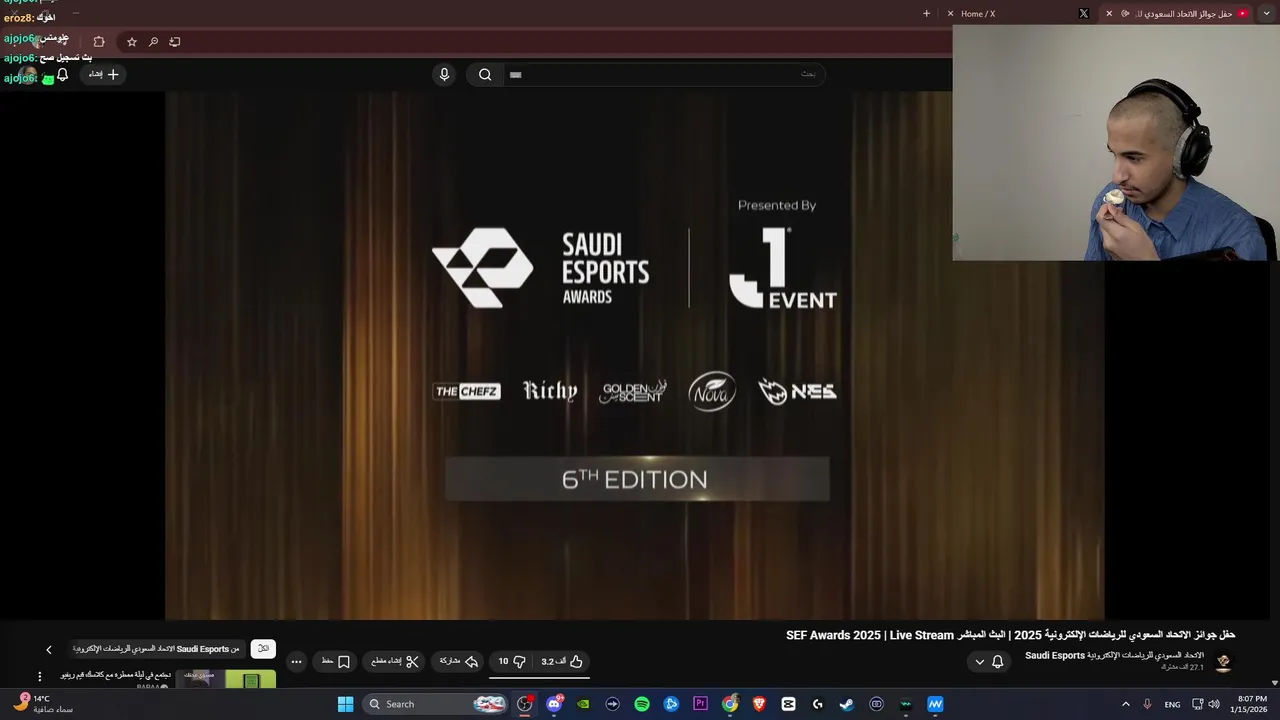Select the SEF Awards YouTube browser tab
This screenshot has height=720, width=1280.
pos(1177,13)
